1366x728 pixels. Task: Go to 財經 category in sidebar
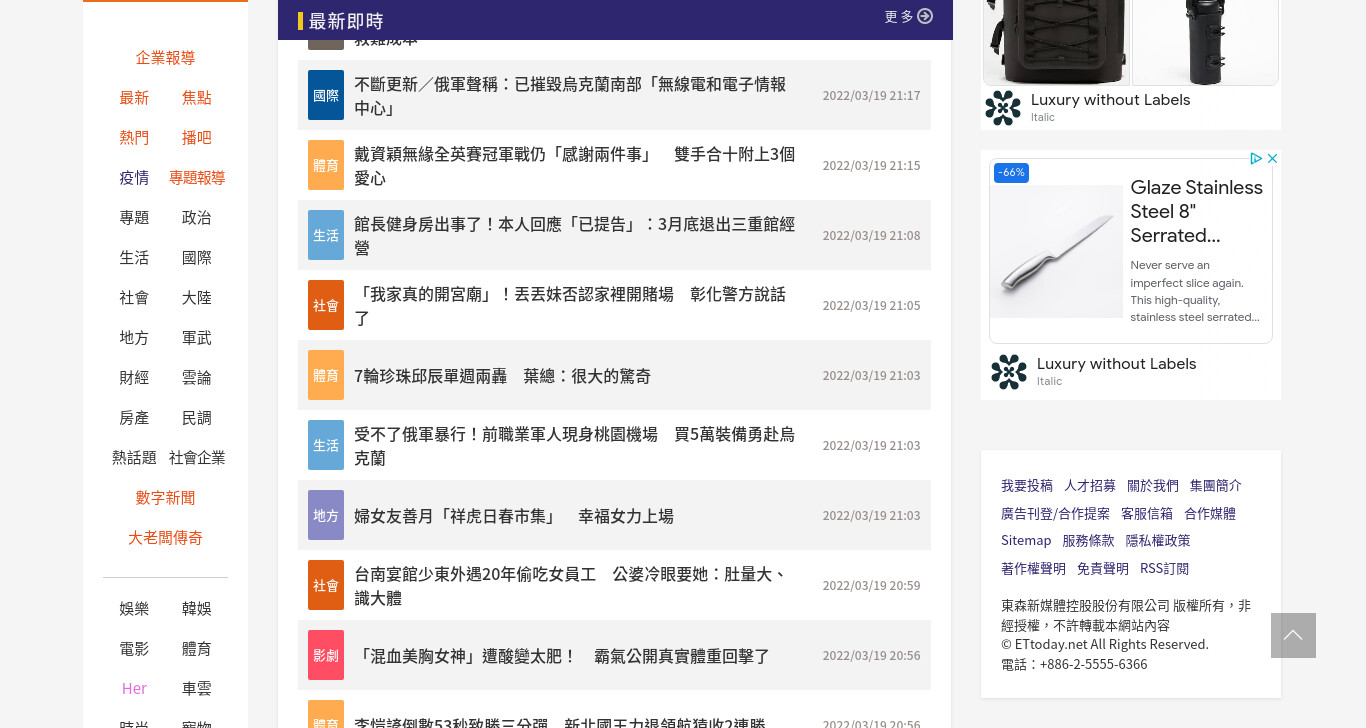coord(134,378)
